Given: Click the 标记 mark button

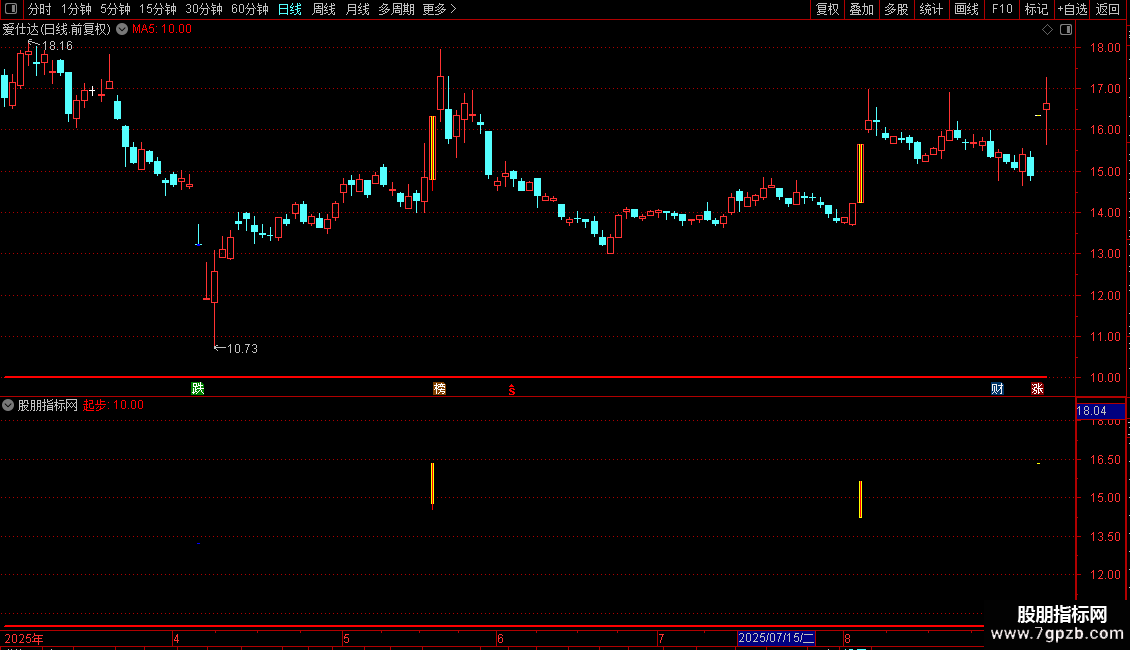Looking at the screenshot, I should tap(1036, 9).
